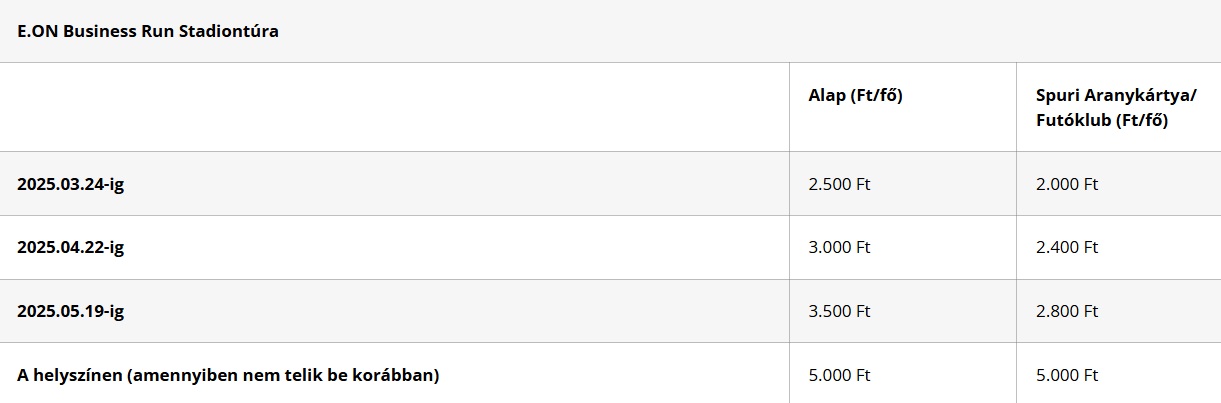Viewport: 1221px width, 403px height.
Task: Click the 2025.05.19-ig deadline row label
Action: 70,311
